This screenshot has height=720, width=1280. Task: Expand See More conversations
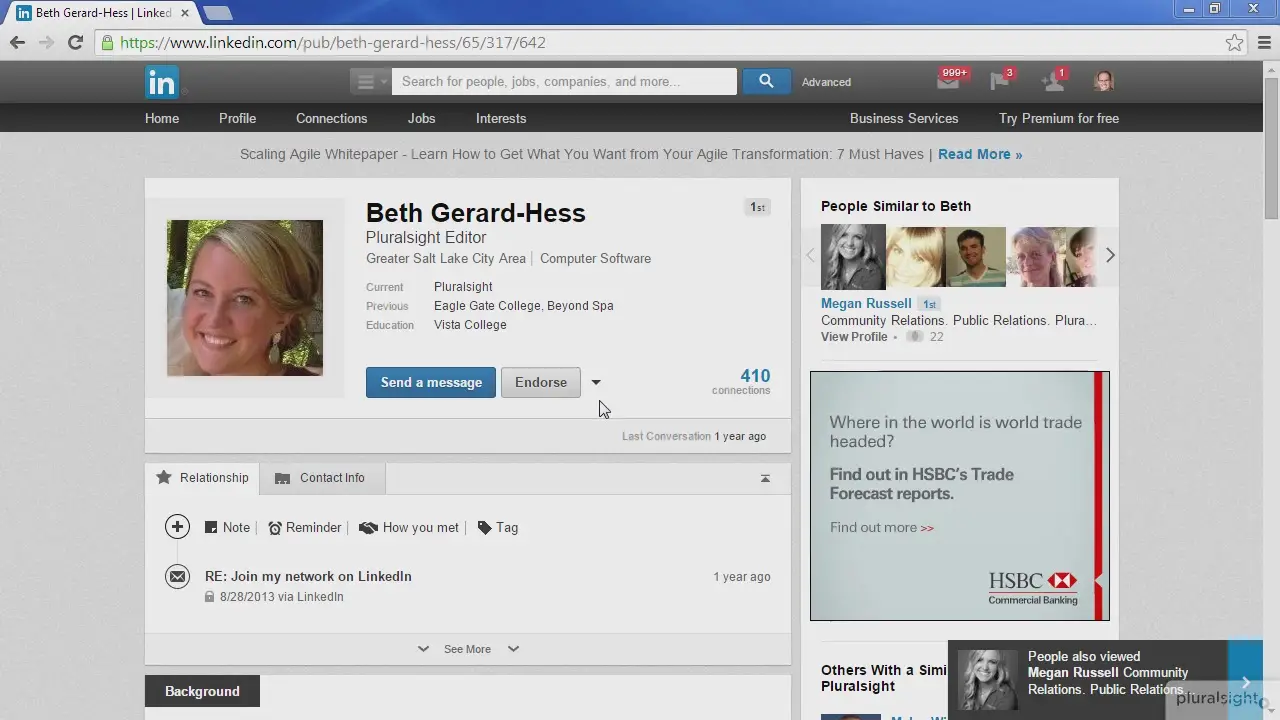tap(467, 649)
